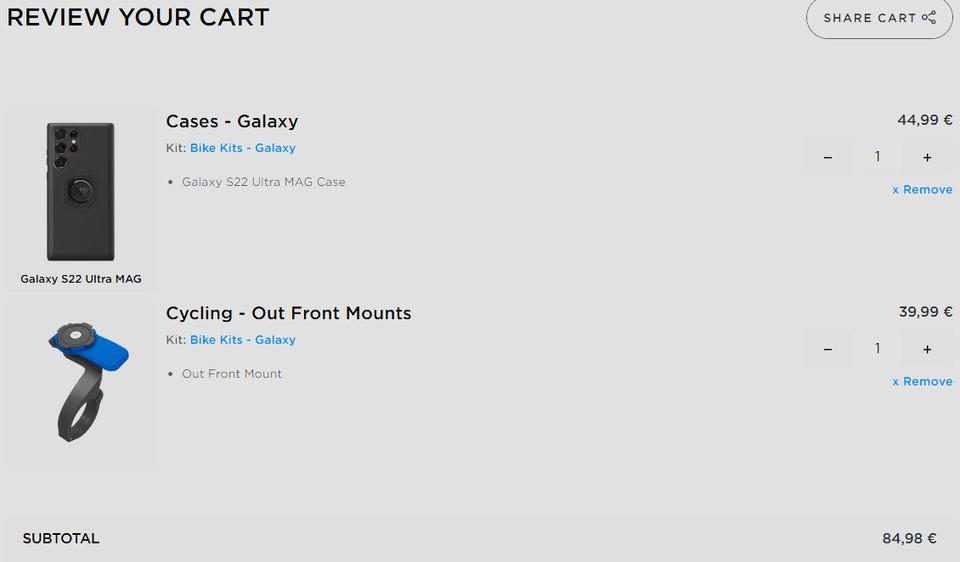The height and width of the screenshot is (562, 960).
Task: Remove the Cases - Galaxy item from cart
Action: [x=922, y=190]
